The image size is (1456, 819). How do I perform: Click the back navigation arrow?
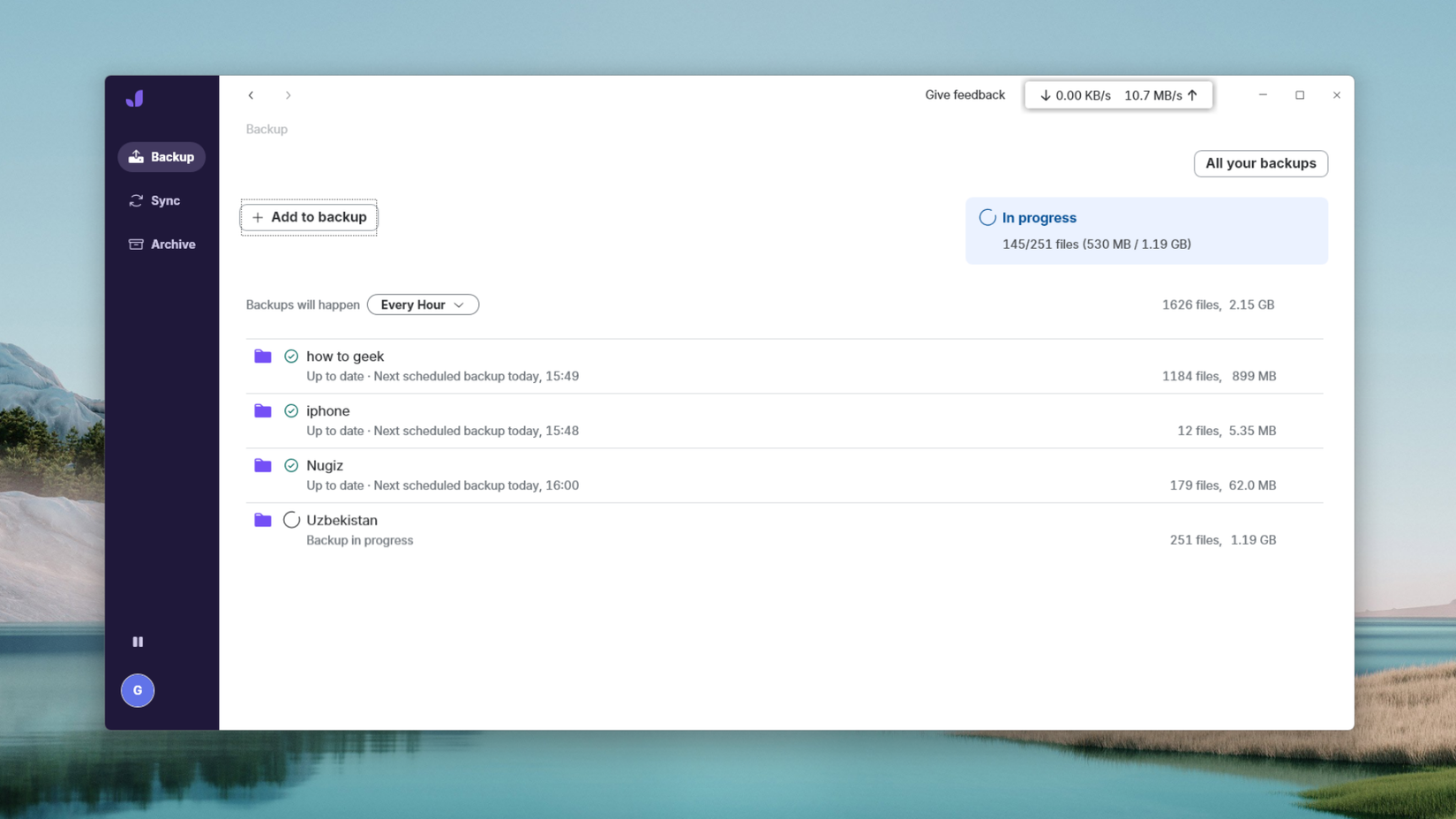point(251,94)
